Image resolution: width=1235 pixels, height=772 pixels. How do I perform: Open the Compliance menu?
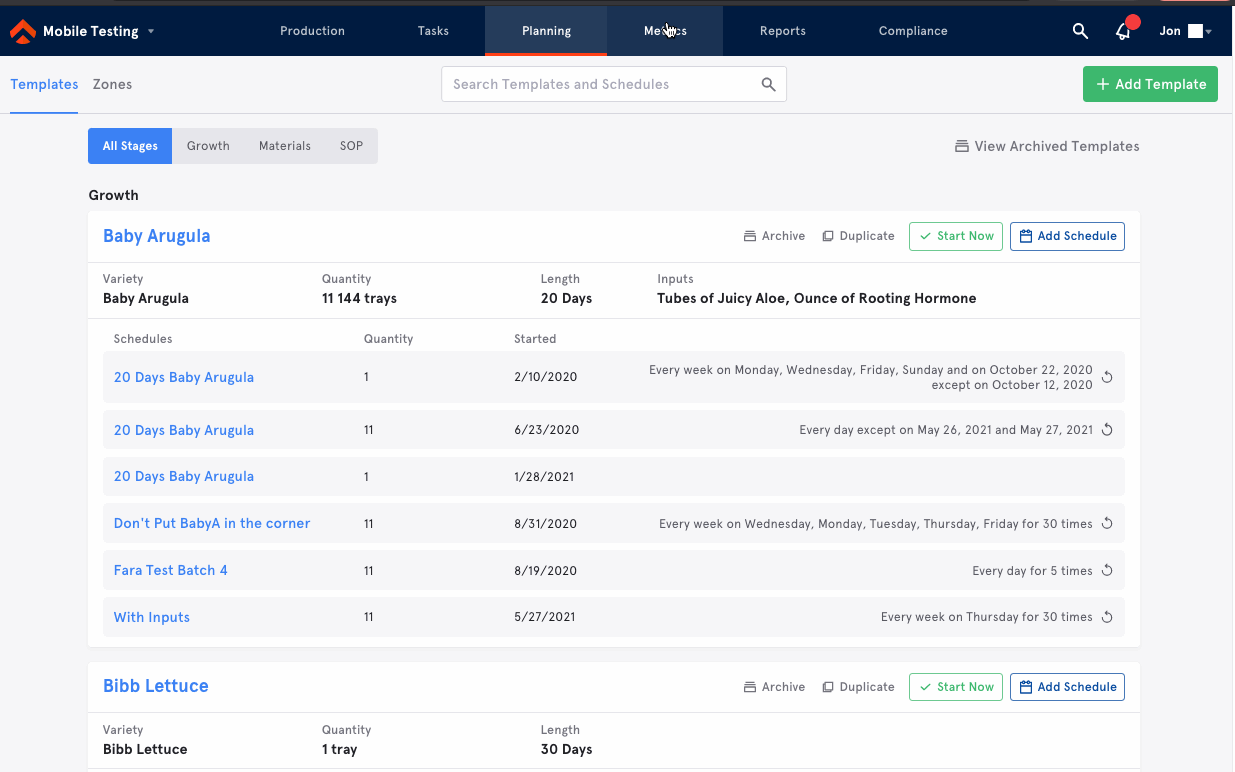point(913,31)
